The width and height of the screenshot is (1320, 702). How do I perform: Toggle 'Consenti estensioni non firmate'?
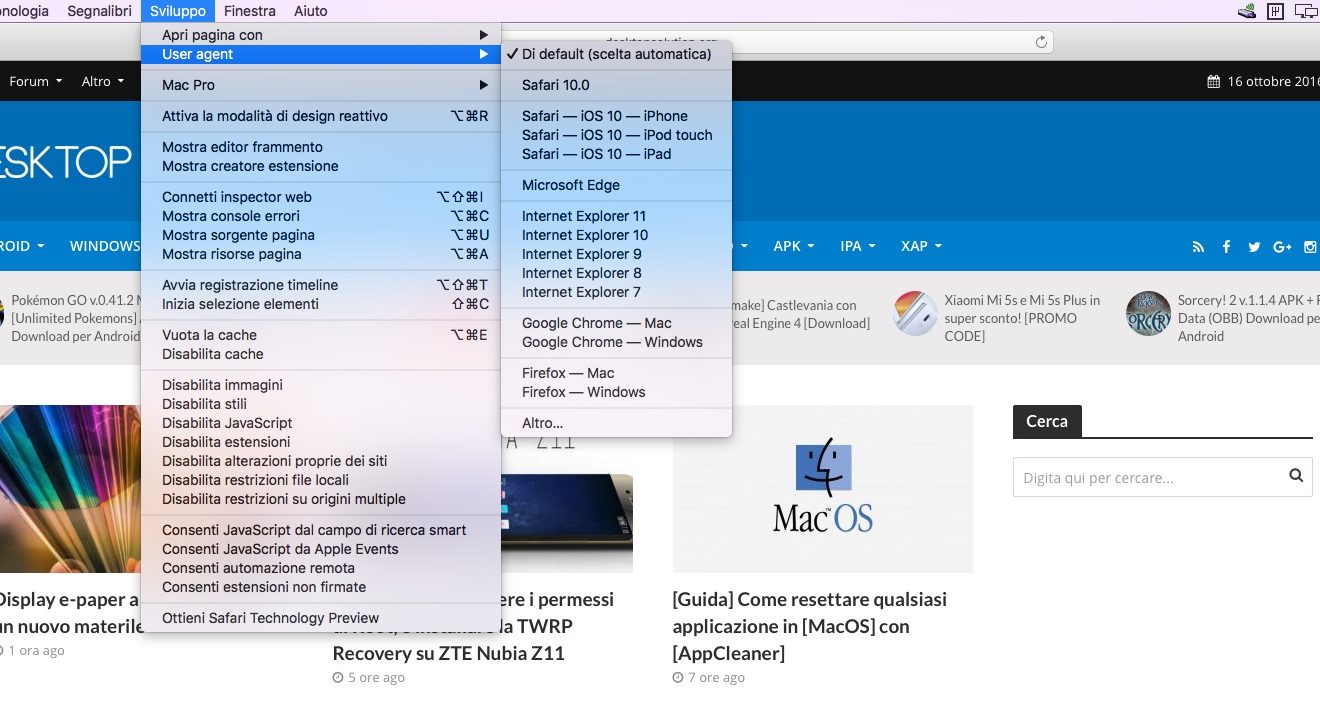[321, 587]
